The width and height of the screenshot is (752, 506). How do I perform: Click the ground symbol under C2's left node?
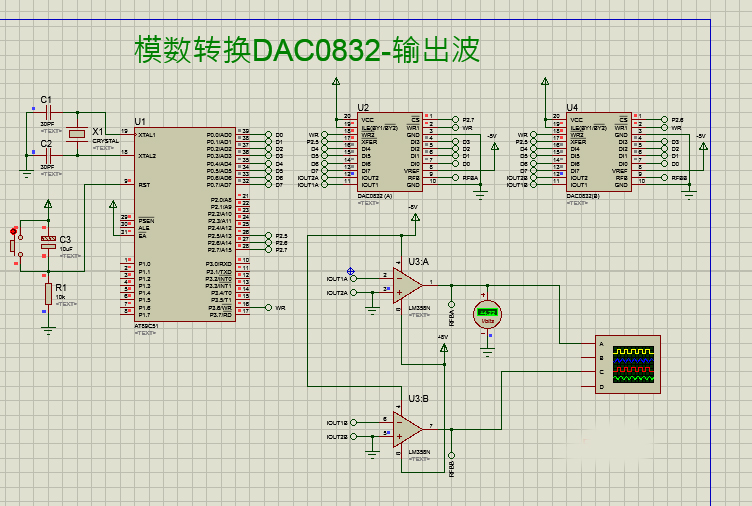coord(26,174)
